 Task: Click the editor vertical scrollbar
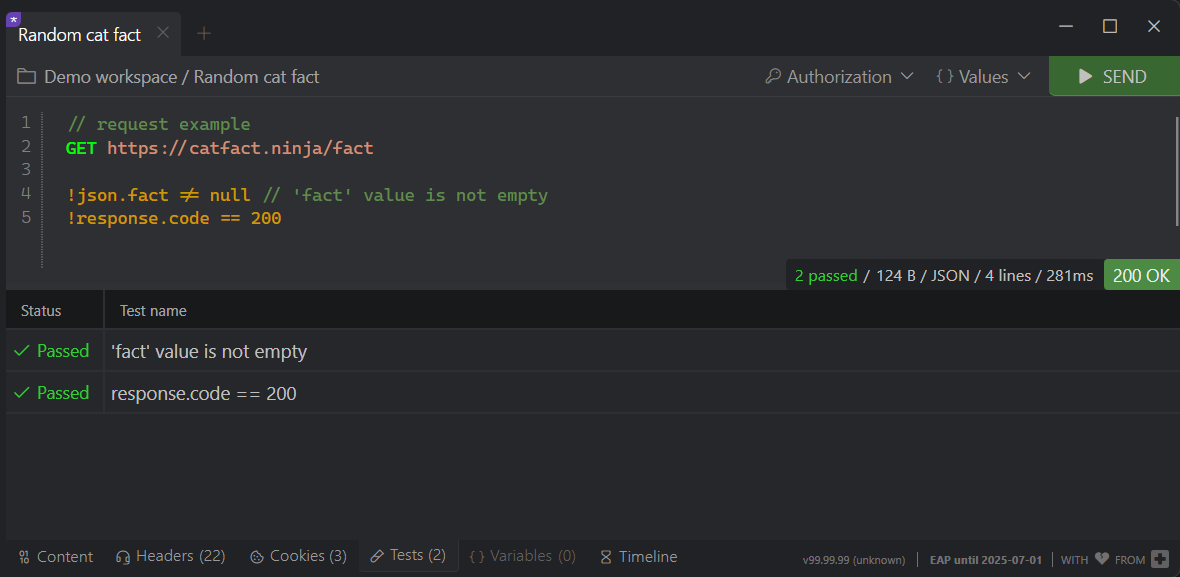[1176, 171]
